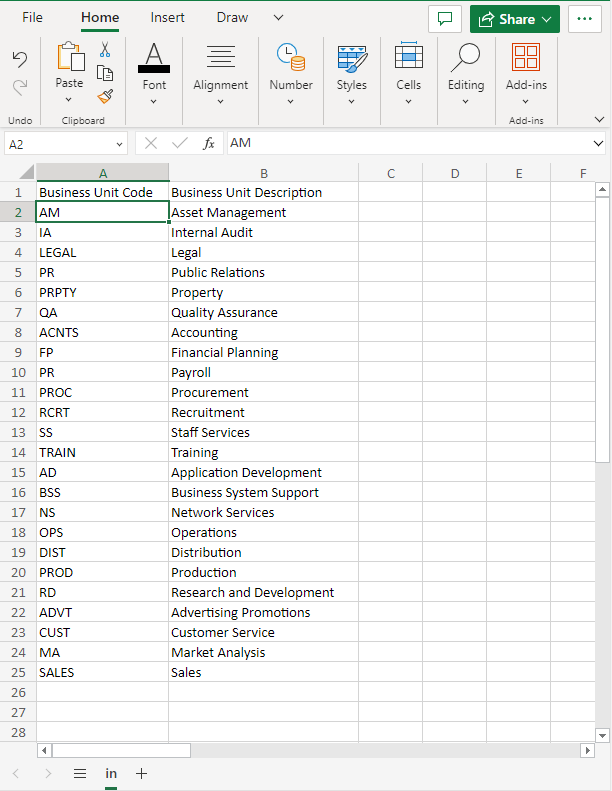The width and height of the screenshot is (612, 791).
Task: Expand the Name Box dropdown arrow
Action: pyautogui.click(x=119, y=144)
